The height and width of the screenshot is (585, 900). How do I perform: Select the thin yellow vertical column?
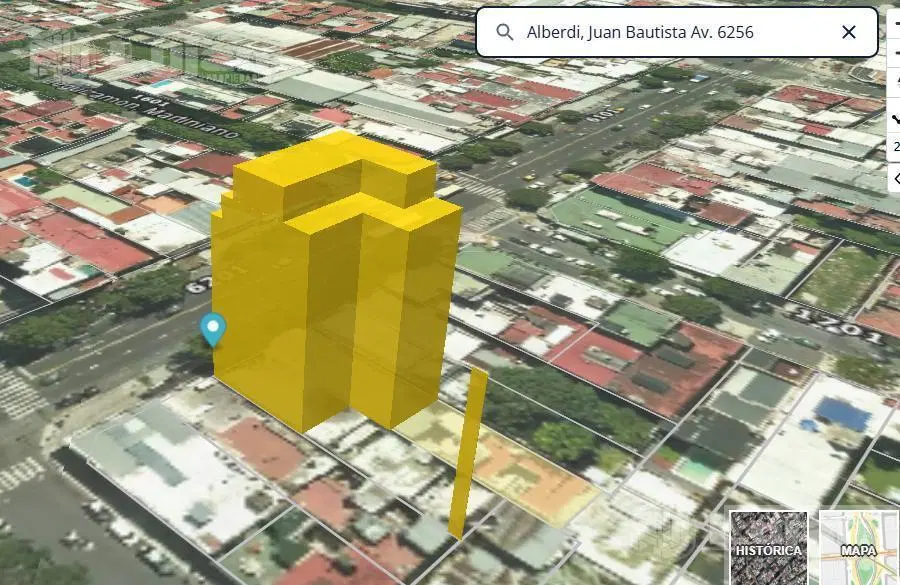pos(468,454)
